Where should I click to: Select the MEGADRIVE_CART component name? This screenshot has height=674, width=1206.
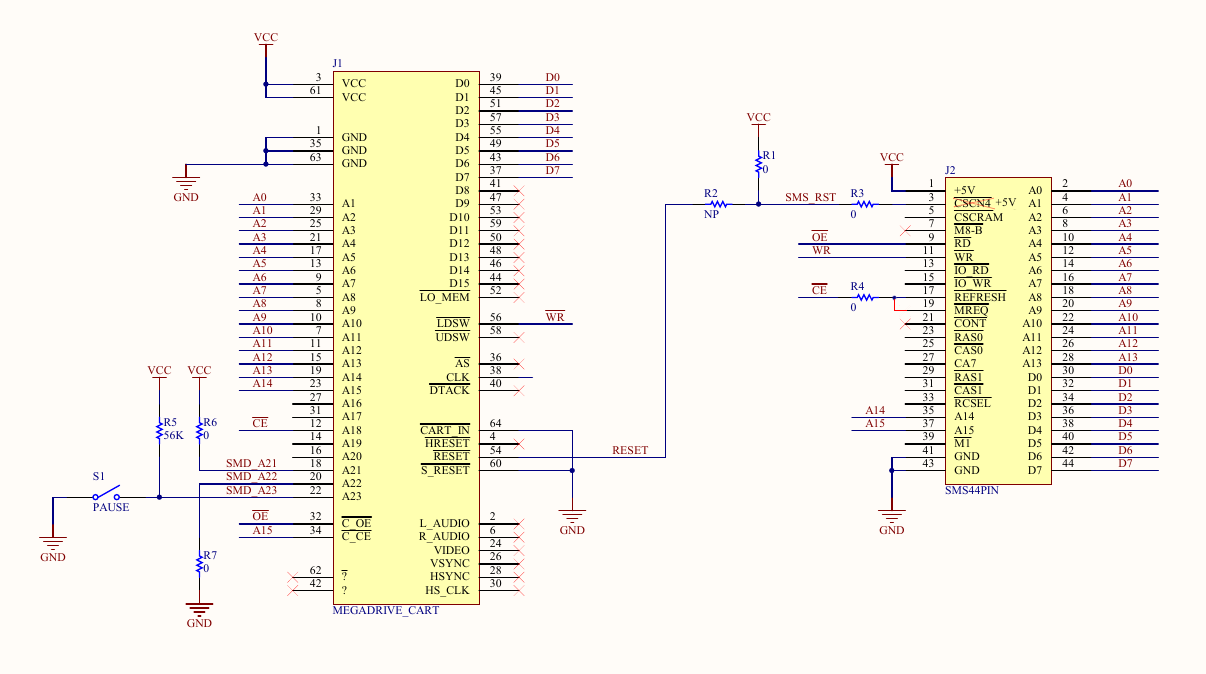[x=385, y=610]
